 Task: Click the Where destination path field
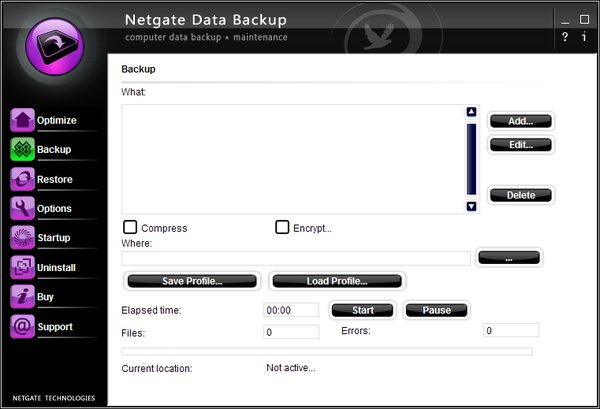coord(296,258)
